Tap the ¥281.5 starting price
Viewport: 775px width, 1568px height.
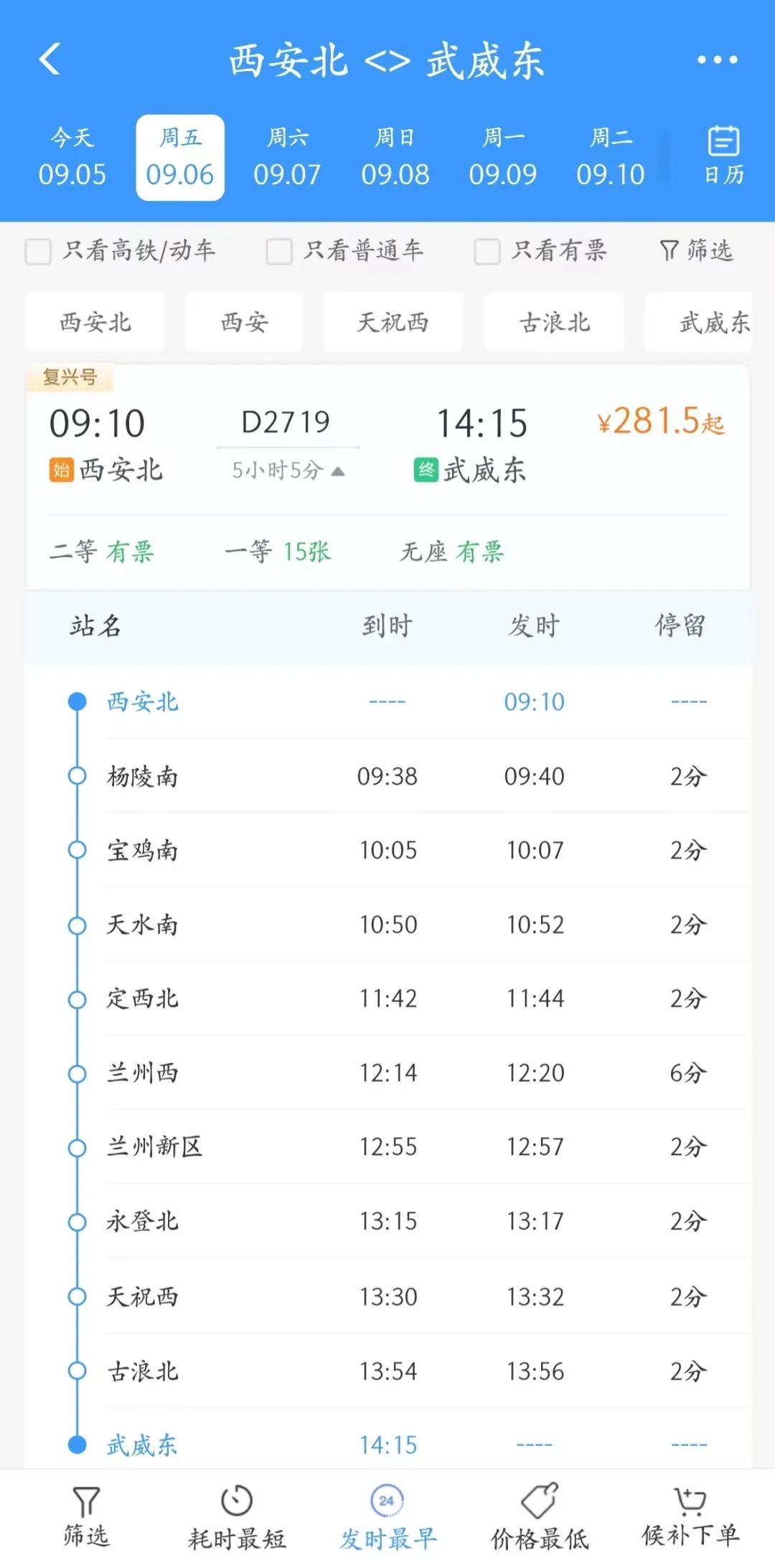coord(660,422)
